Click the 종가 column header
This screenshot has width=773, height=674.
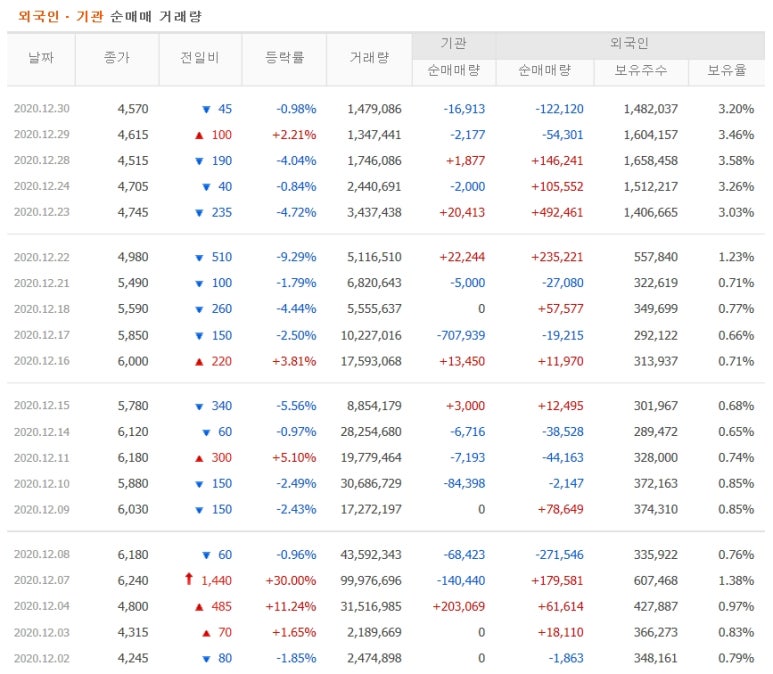[x=117, y=58]
